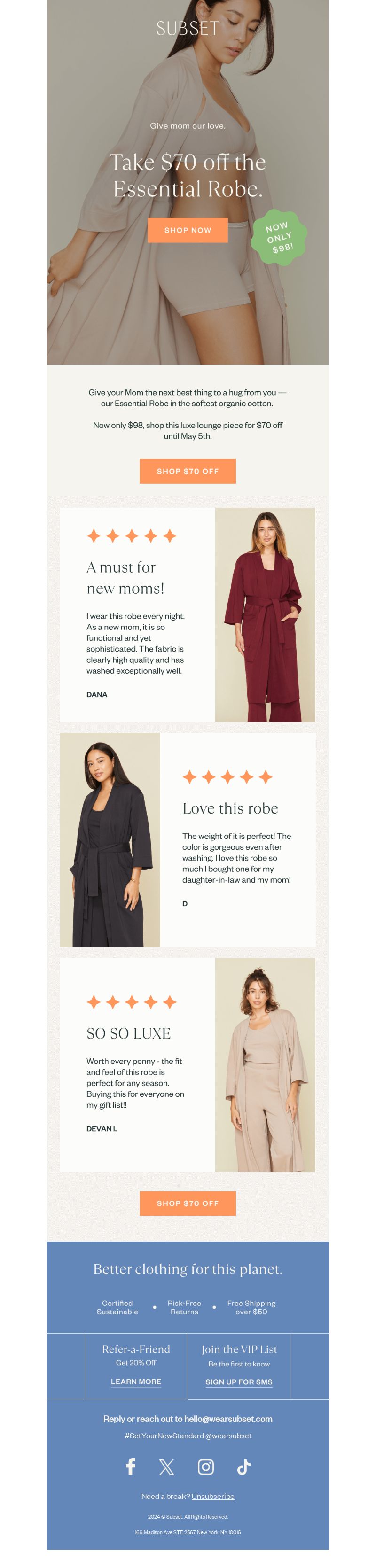Open the beige robe product photo
Screen dimensions: 376x1568
tap(265, 1065)
